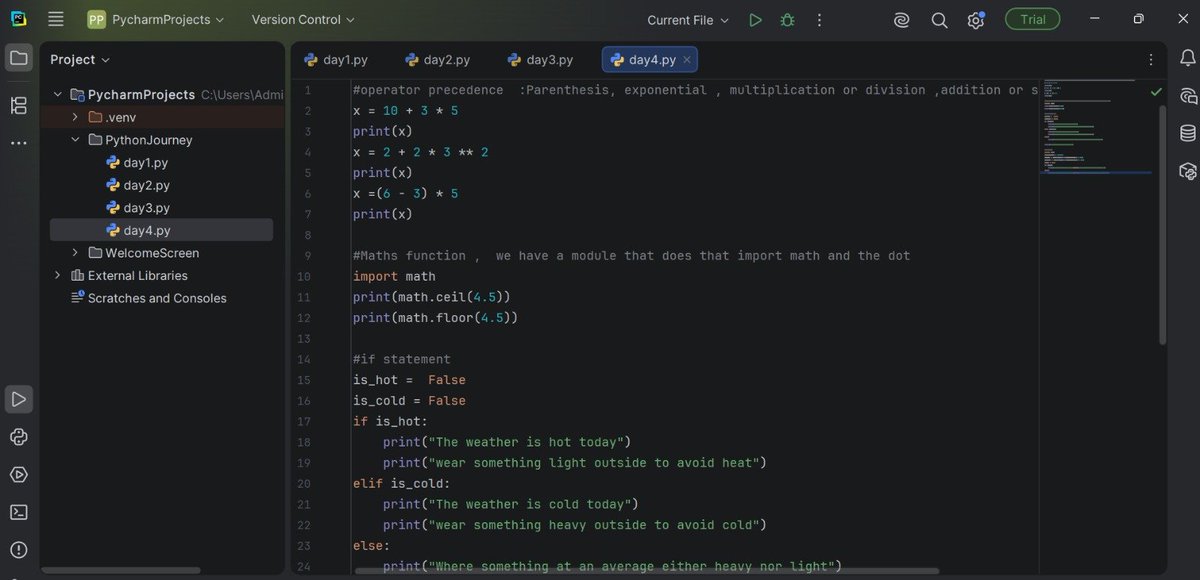Screen dimensions: 1200x580
Task: Click the '#if statement' comment line
Action: (x=402, y=359)
